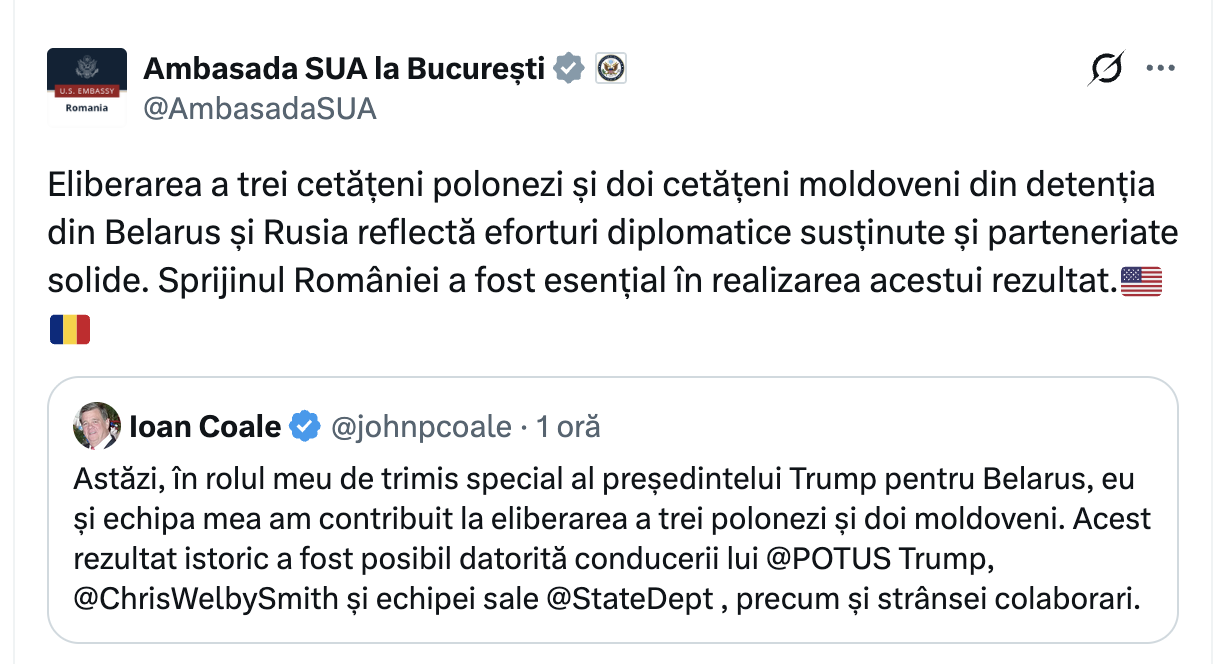Click the State Department seal affiliation badge
Viewport: 1222px width, 664px height.
(610, 68)
